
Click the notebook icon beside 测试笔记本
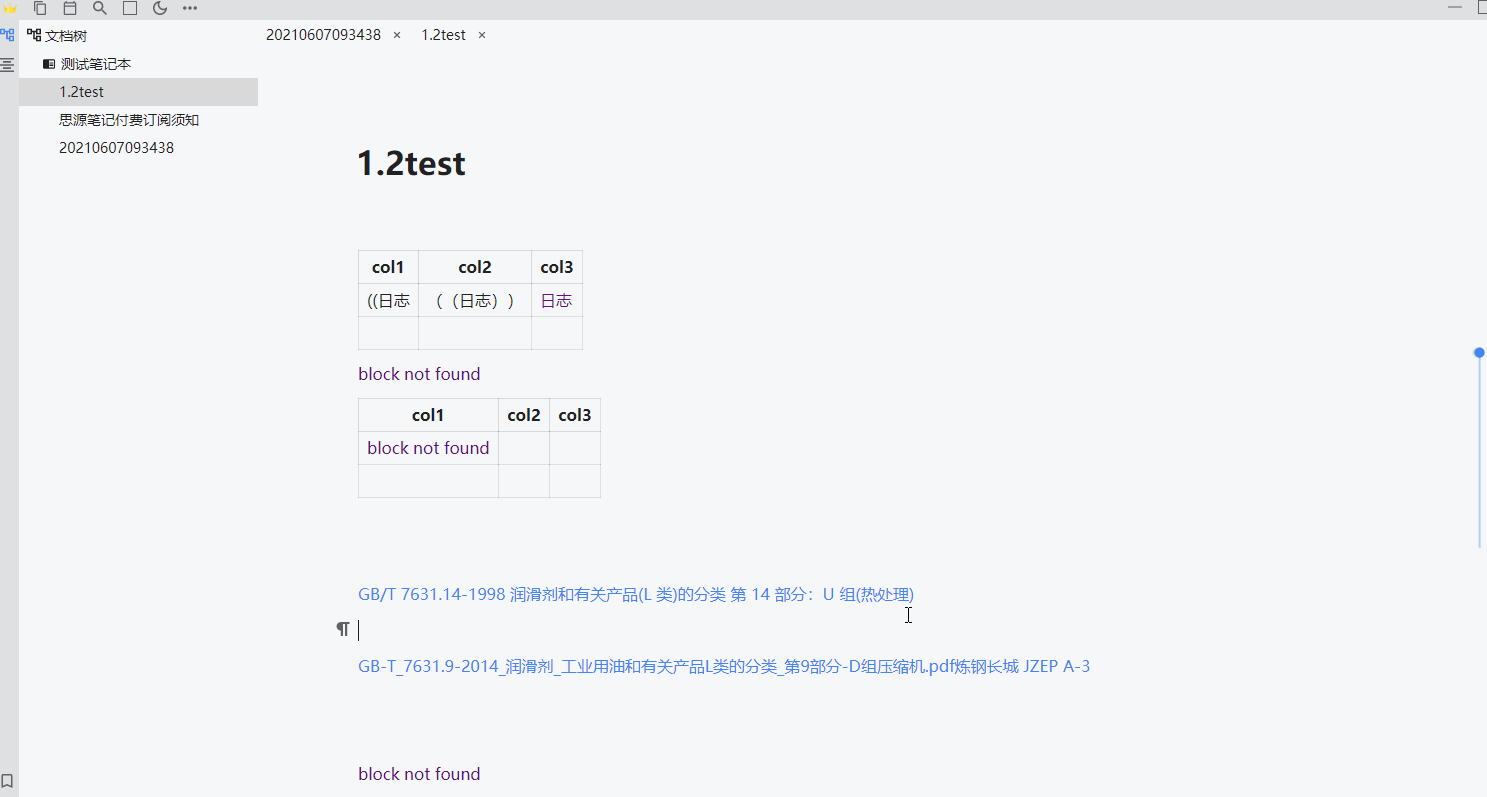point(49,64)
